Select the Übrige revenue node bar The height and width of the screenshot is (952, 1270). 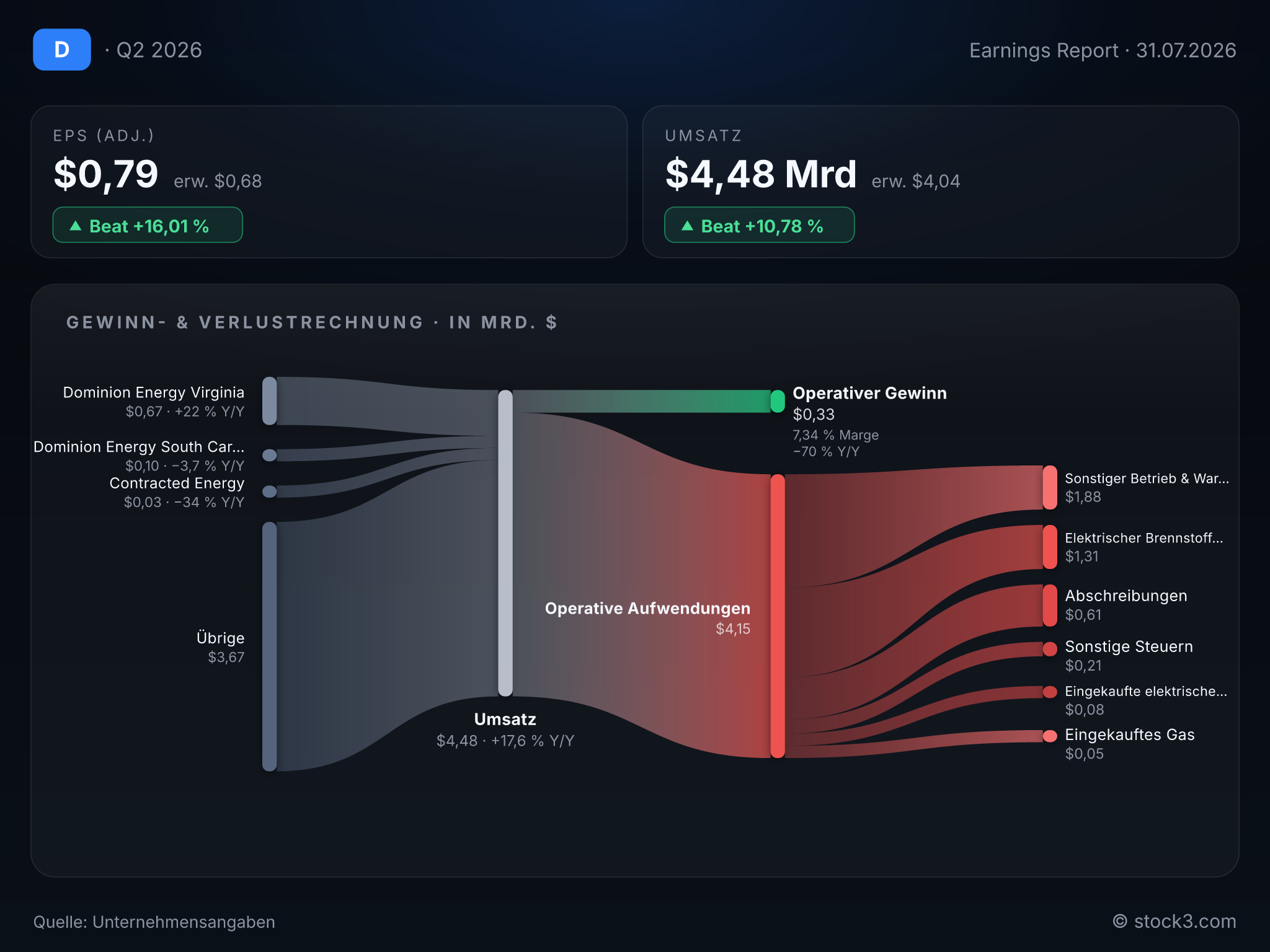pyautogui.click(x=270, y=646)
